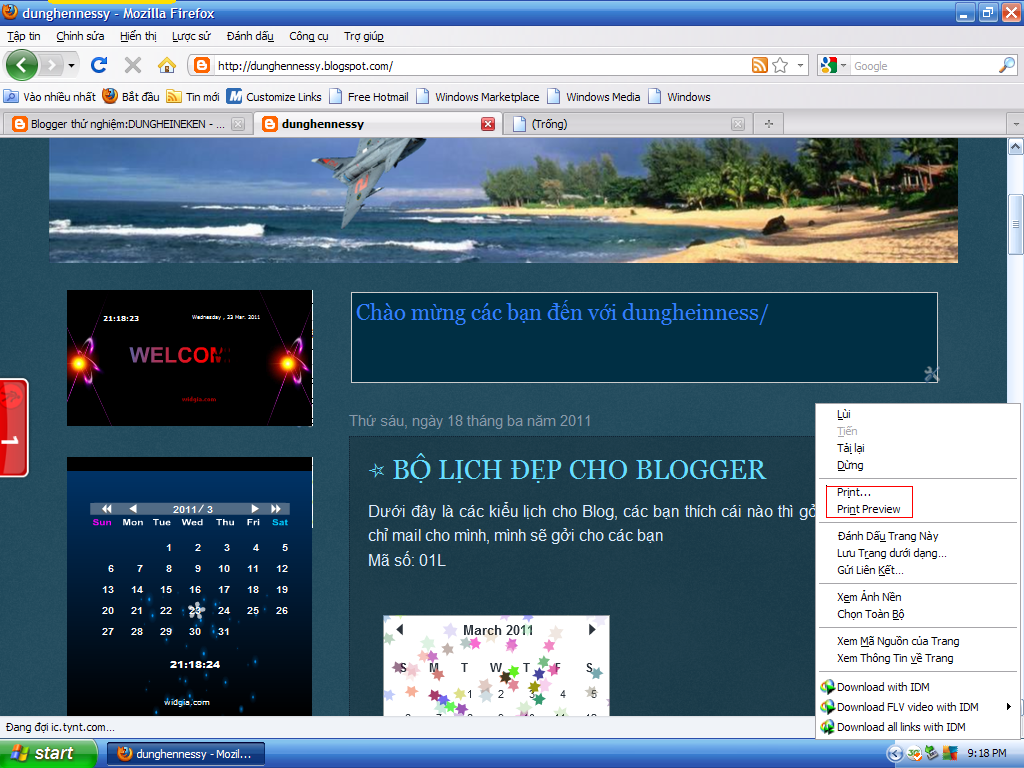Open the Công cụ menu
The image size is (1024, 768).
pos(309,36)
